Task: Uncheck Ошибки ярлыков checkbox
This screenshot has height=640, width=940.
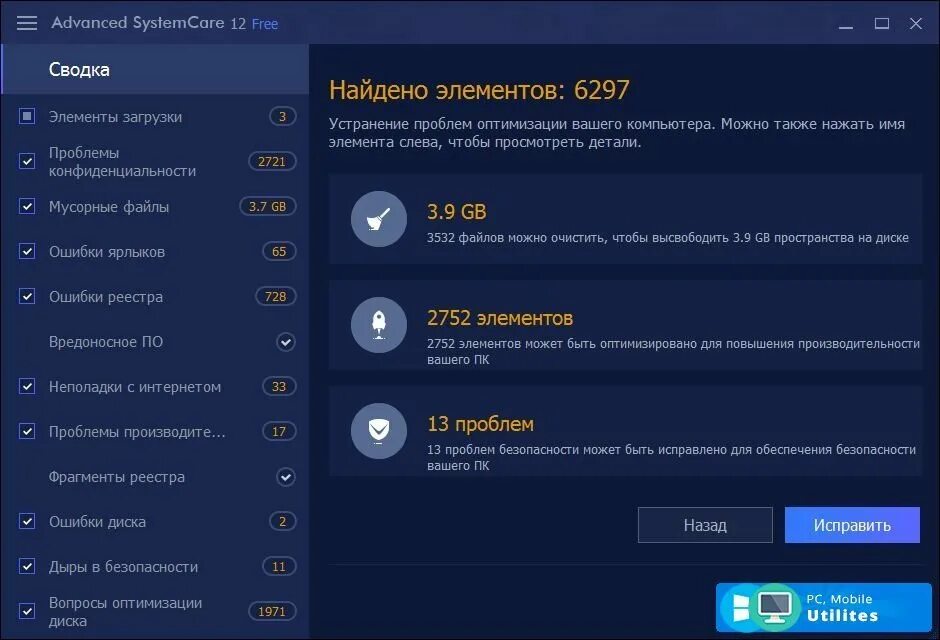Action: coord(27,251)
